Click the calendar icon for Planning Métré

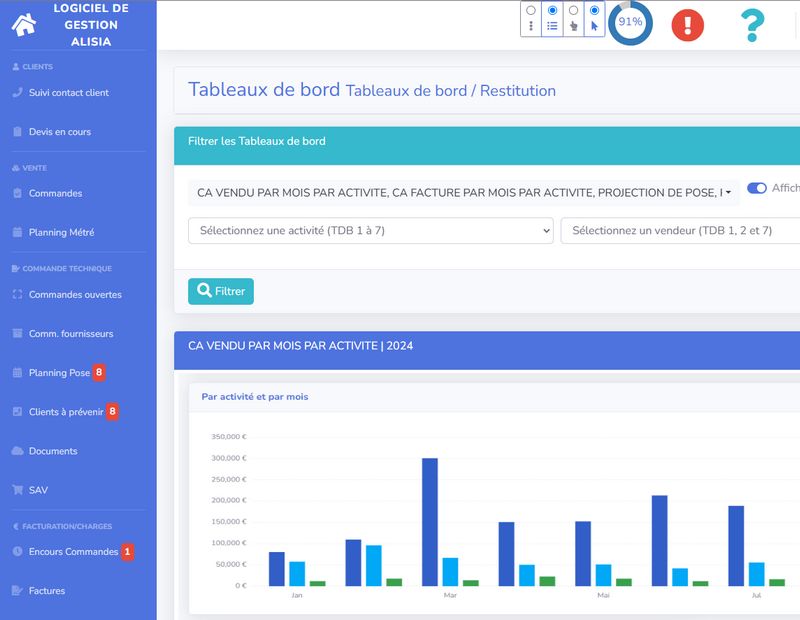point(17,233)
